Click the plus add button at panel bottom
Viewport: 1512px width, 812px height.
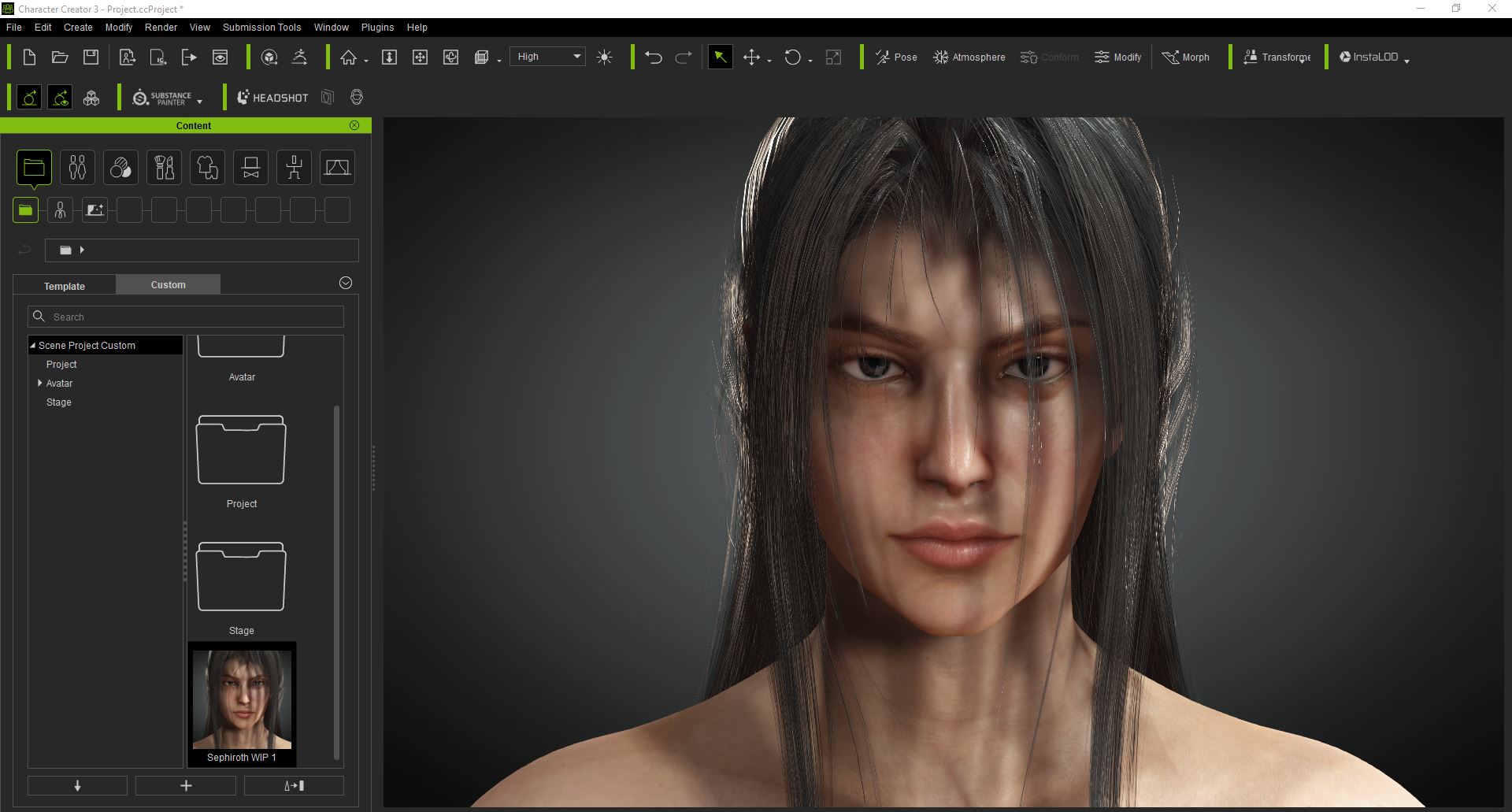tap(186, 785)
